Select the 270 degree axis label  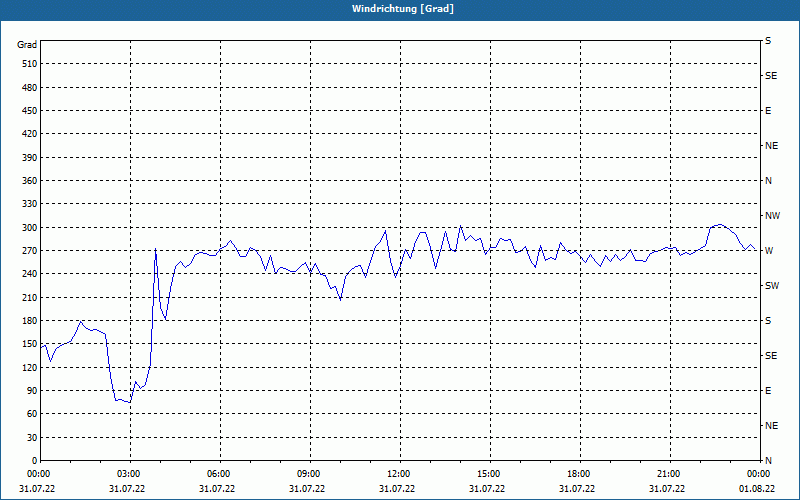click(x=30, y=251)
